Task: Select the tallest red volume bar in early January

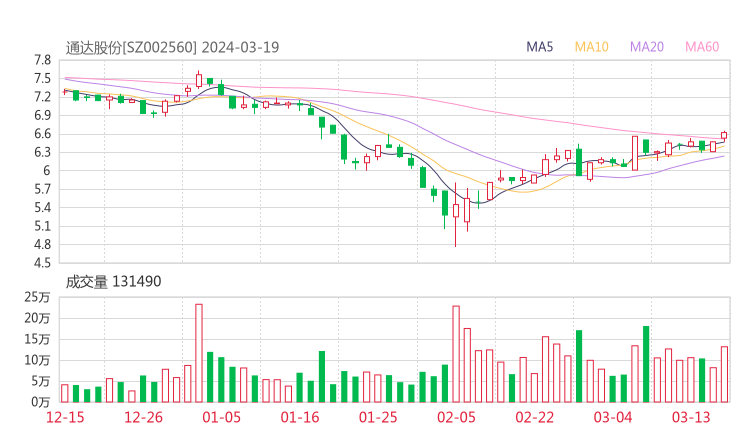Action: (199, 353)
